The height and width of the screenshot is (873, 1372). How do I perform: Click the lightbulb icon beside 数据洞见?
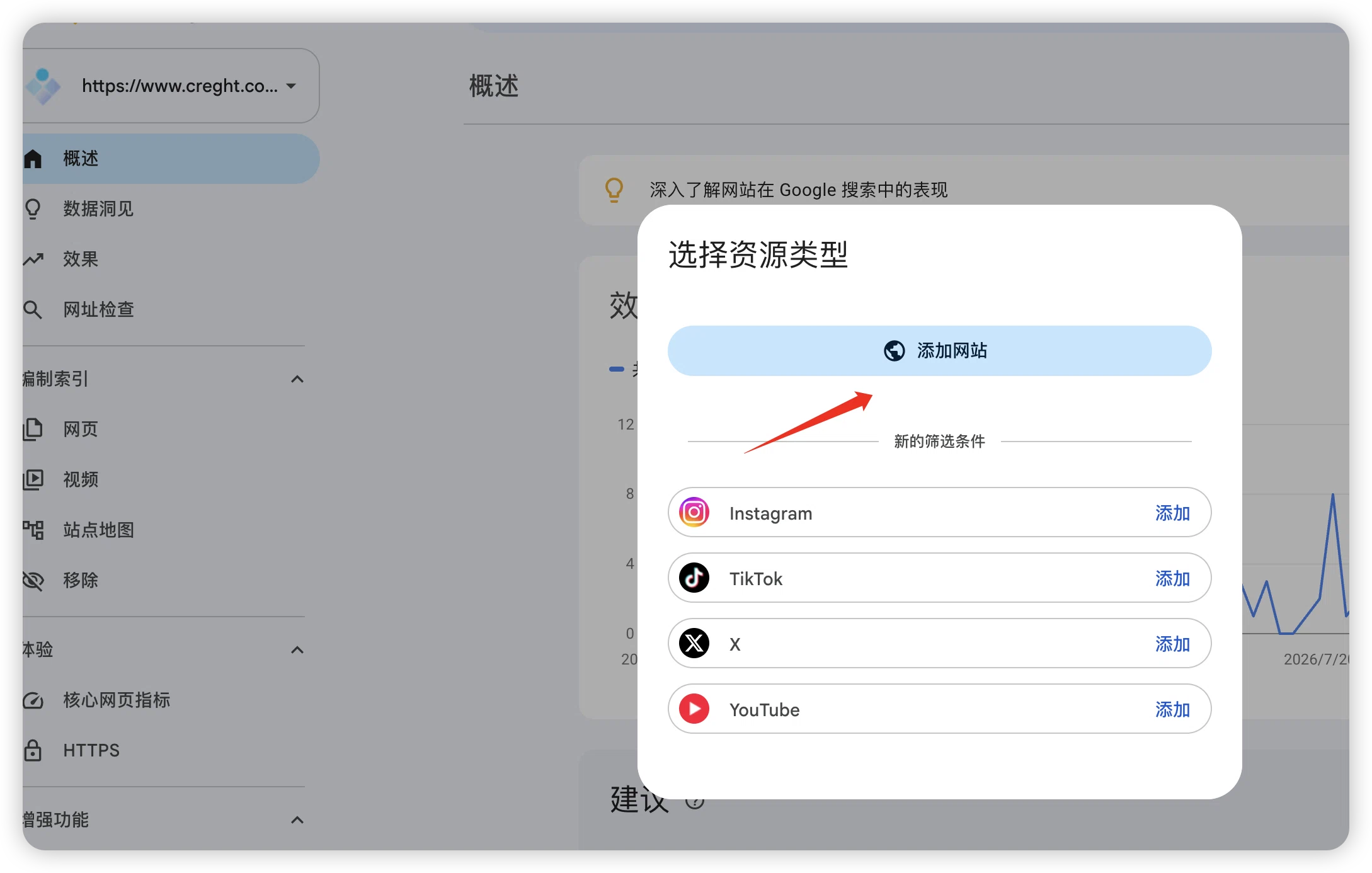coord(33,209)
